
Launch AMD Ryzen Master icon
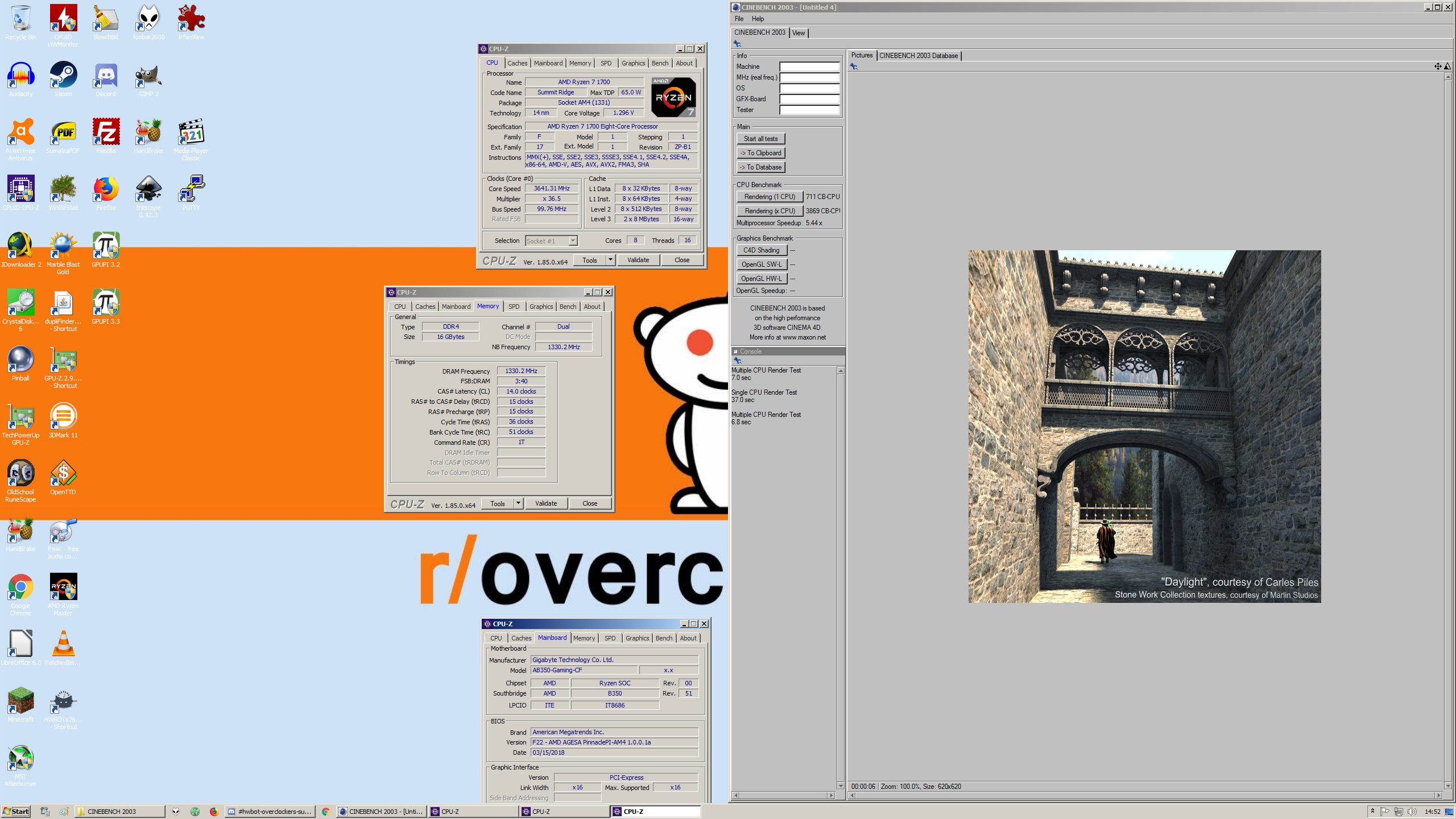coord(63,594)
